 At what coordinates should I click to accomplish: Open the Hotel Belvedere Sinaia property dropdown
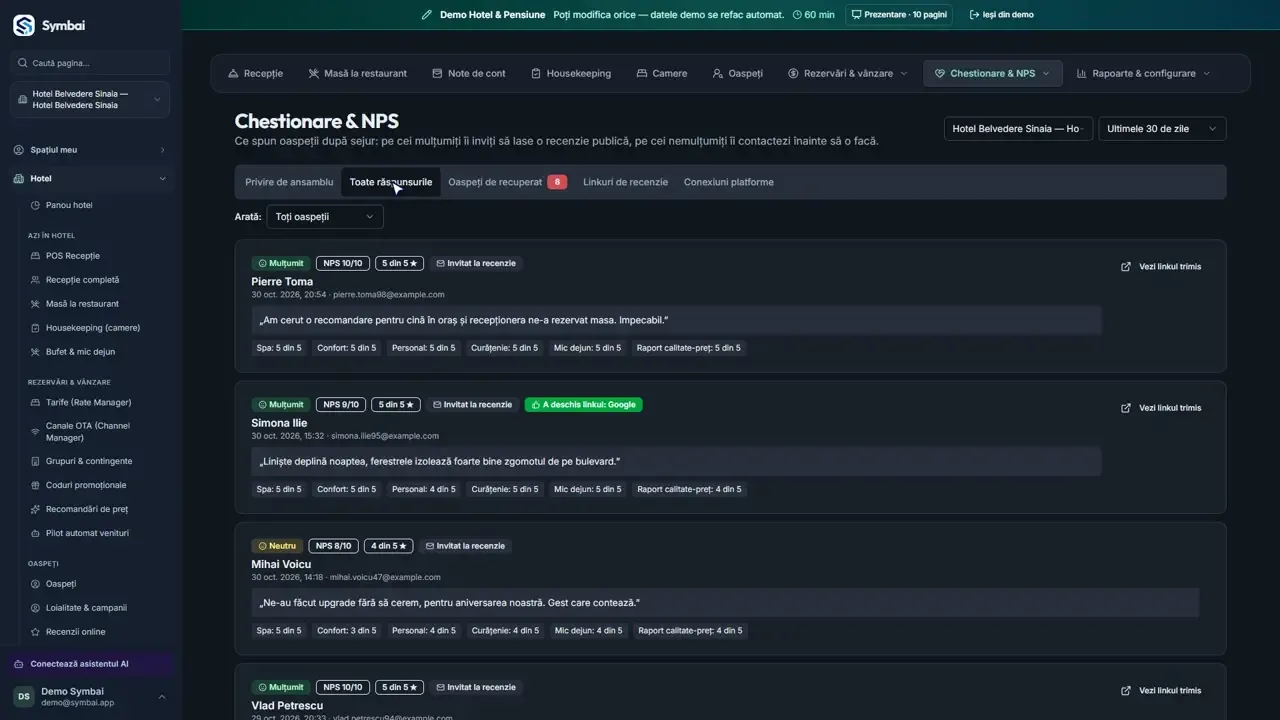coord(1018,129)
